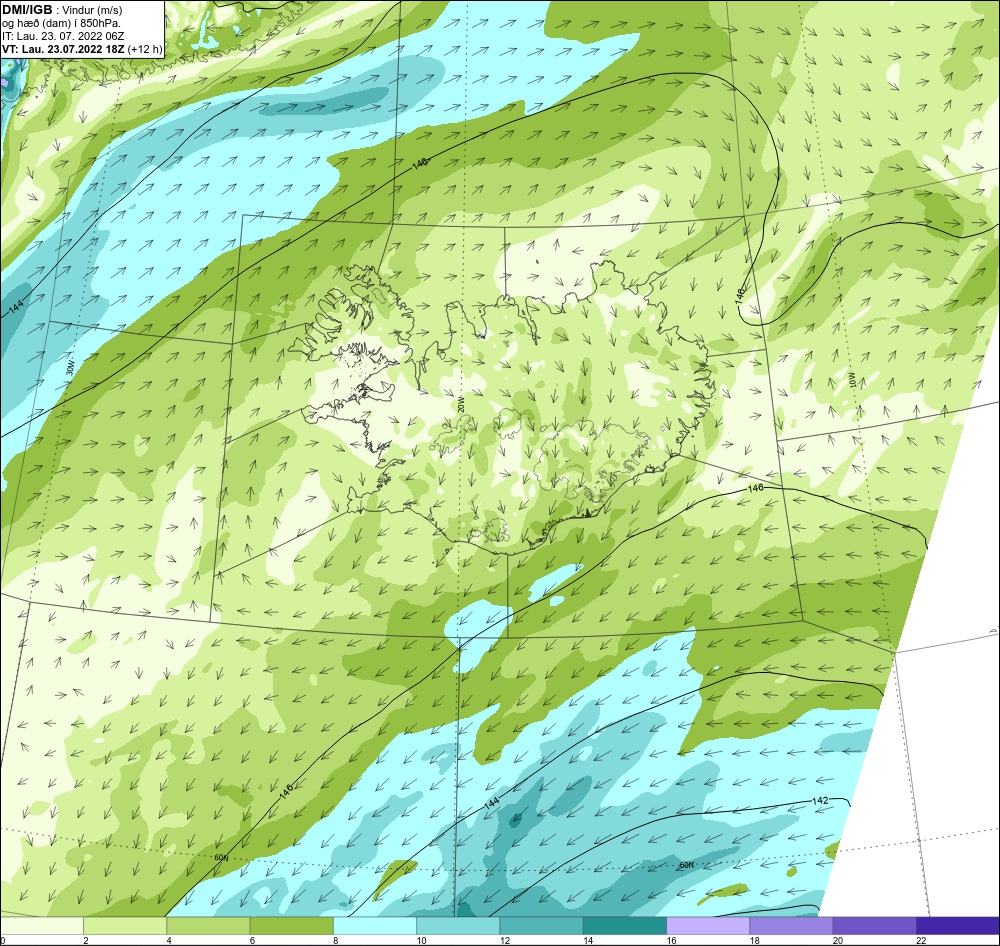Click the 4–6 m/s green legend swatch
The image size is (1000, 946).
[209, 925]
